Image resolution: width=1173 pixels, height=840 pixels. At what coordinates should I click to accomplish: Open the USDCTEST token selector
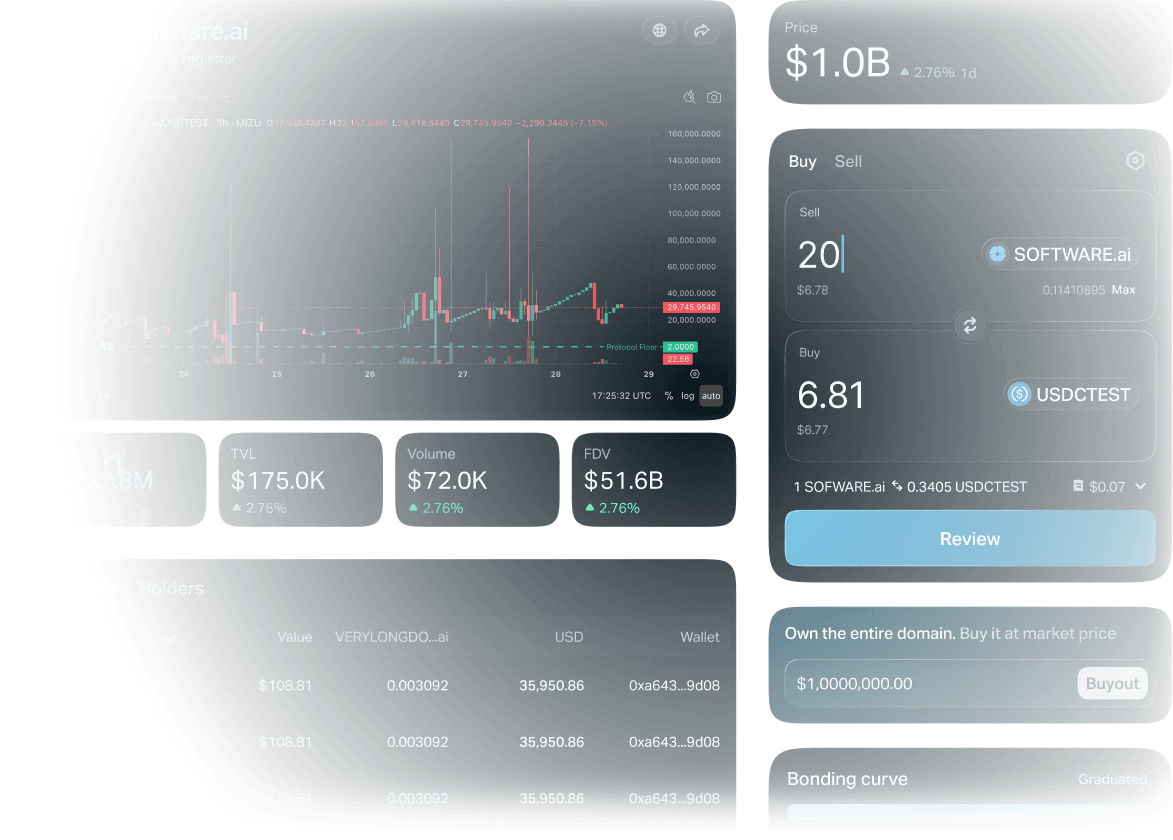pyautogui.click(x=1071, y=394)
